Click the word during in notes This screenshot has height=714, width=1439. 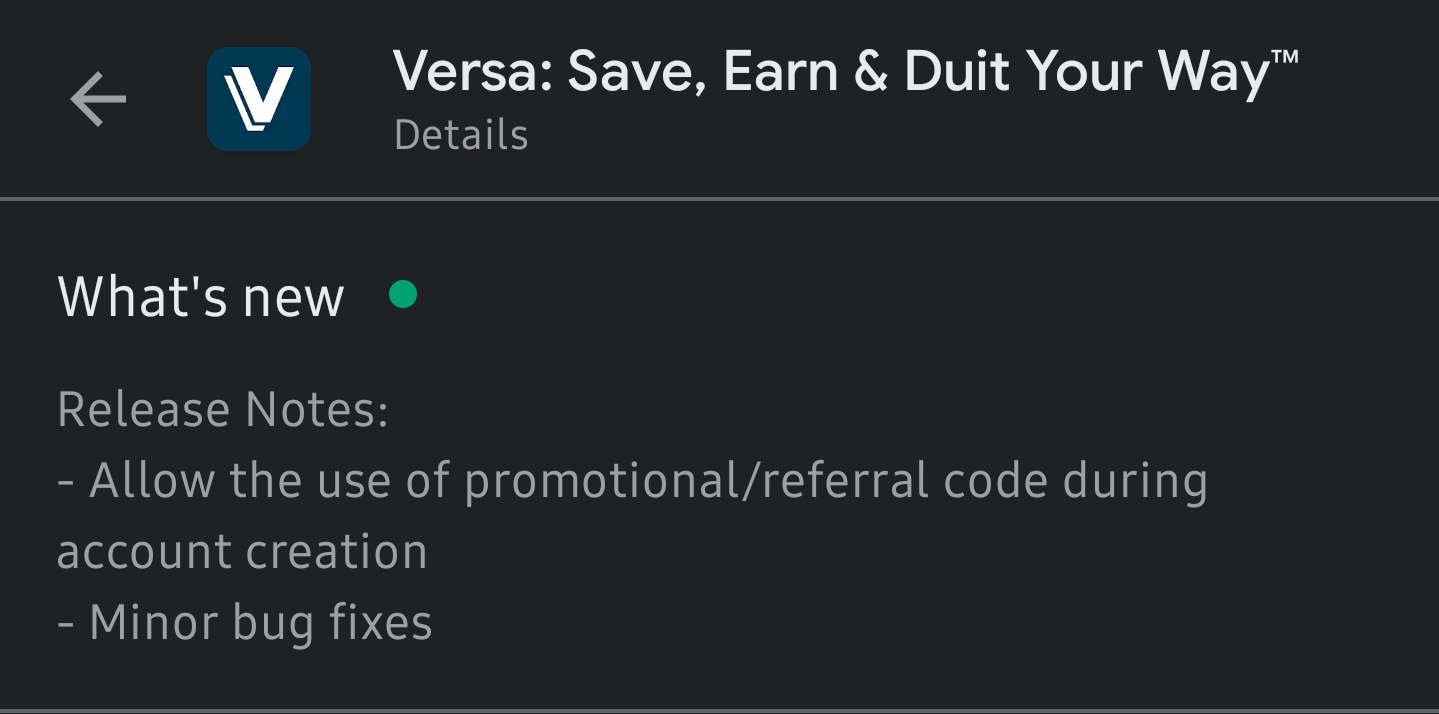point(1135,481)
